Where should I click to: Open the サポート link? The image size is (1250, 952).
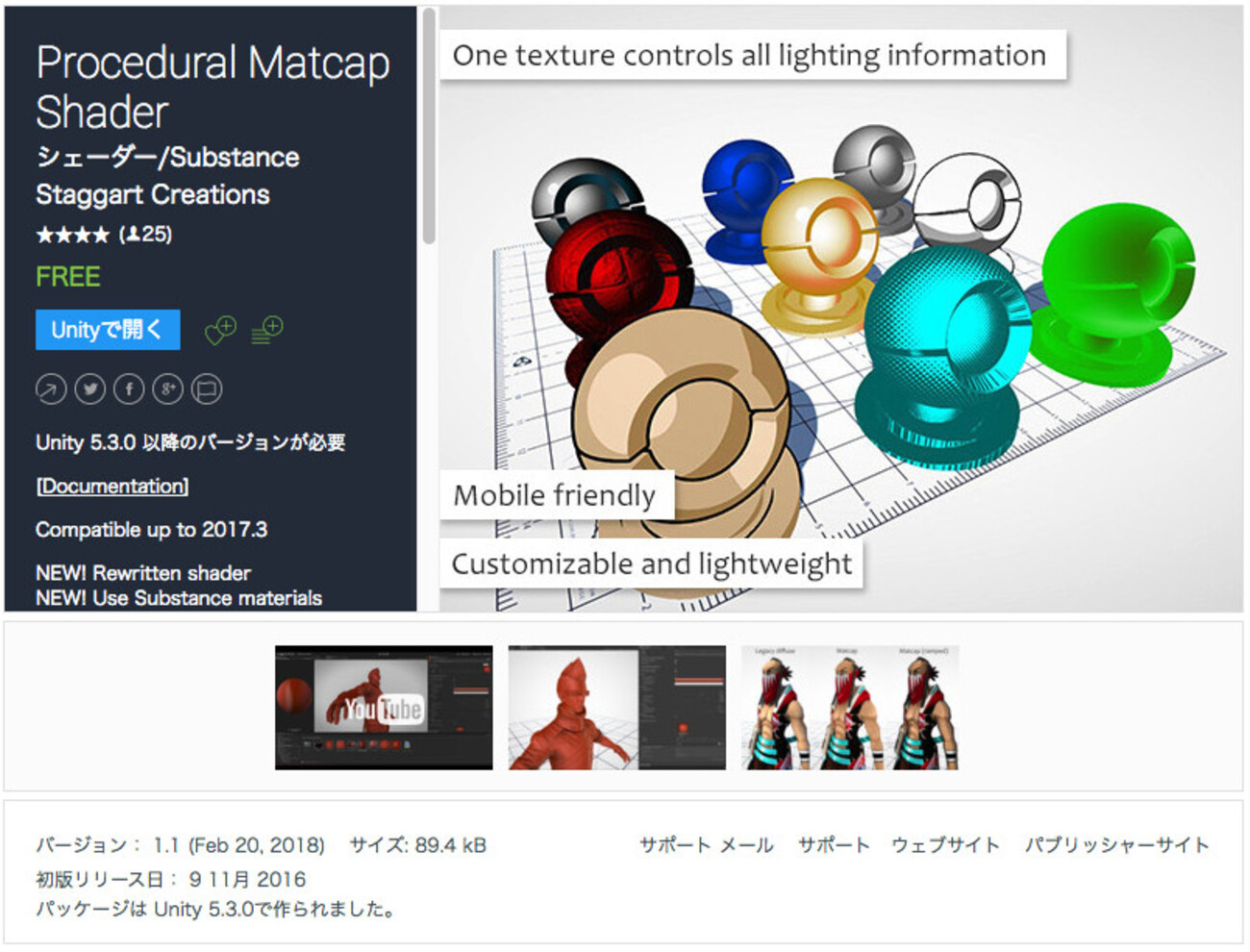[x=834, y=845]
